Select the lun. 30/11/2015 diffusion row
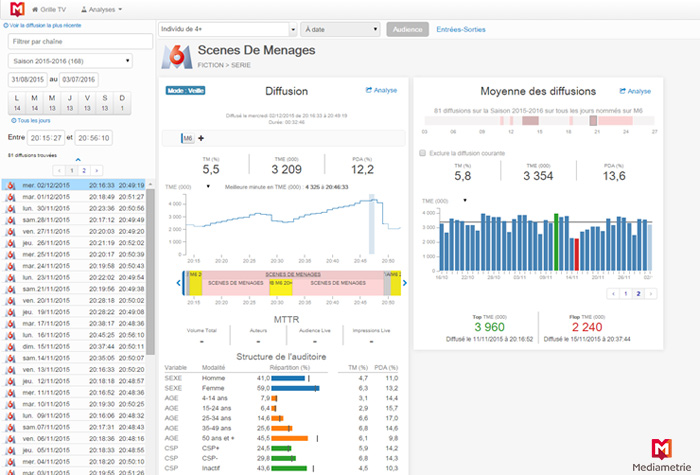Screen dimensions: 700x475 (75, 208)
